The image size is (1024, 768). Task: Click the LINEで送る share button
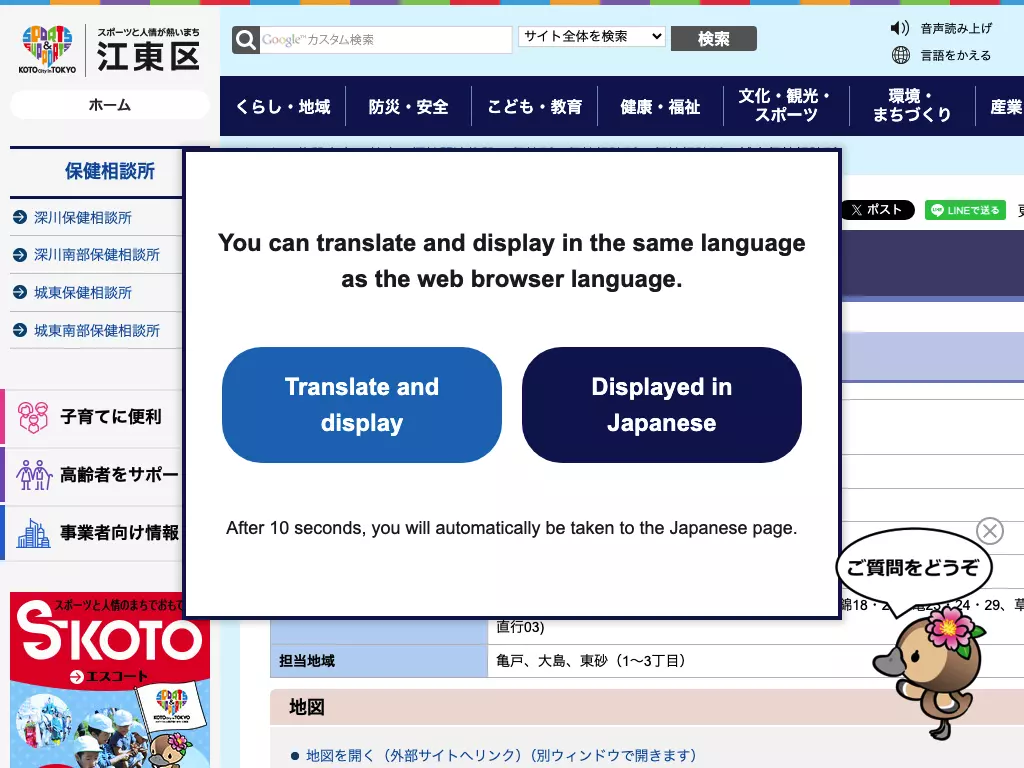965,210
